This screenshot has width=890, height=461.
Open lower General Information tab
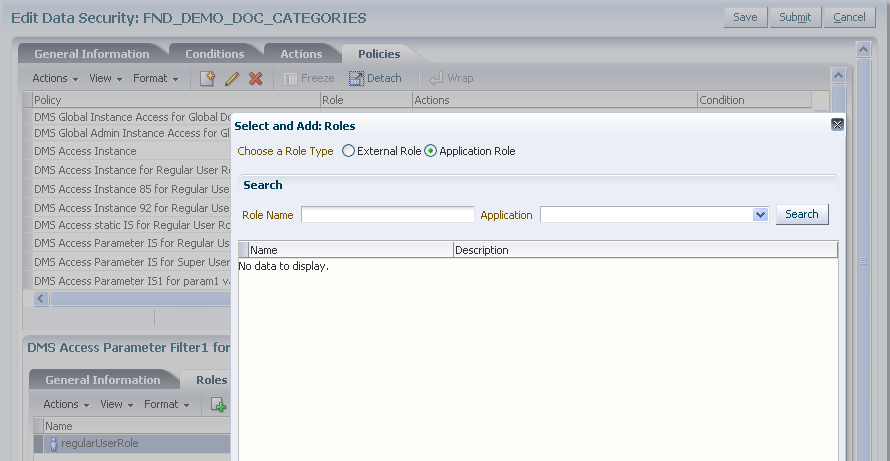103,380
